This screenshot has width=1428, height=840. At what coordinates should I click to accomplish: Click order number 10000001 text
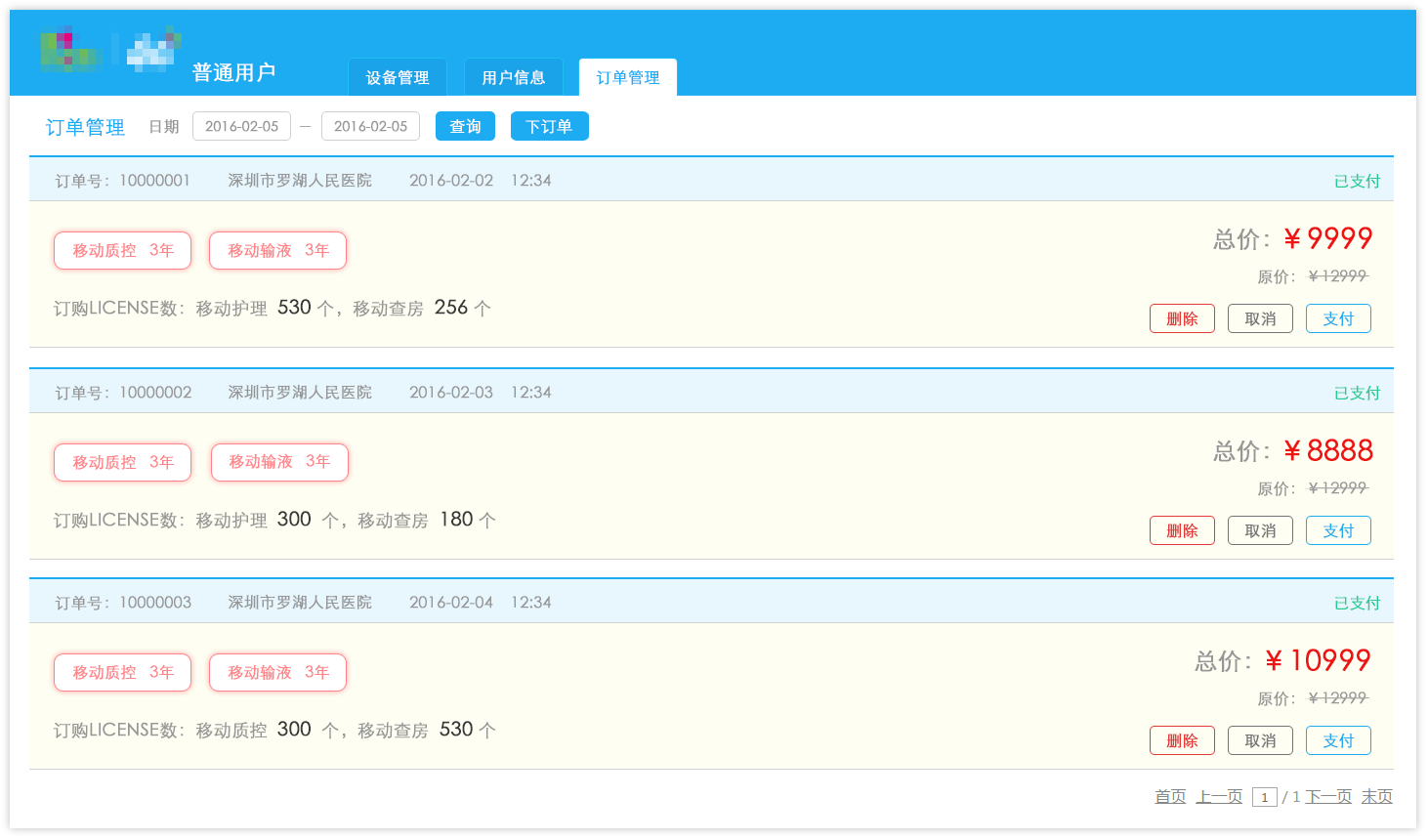click(154, 181)
